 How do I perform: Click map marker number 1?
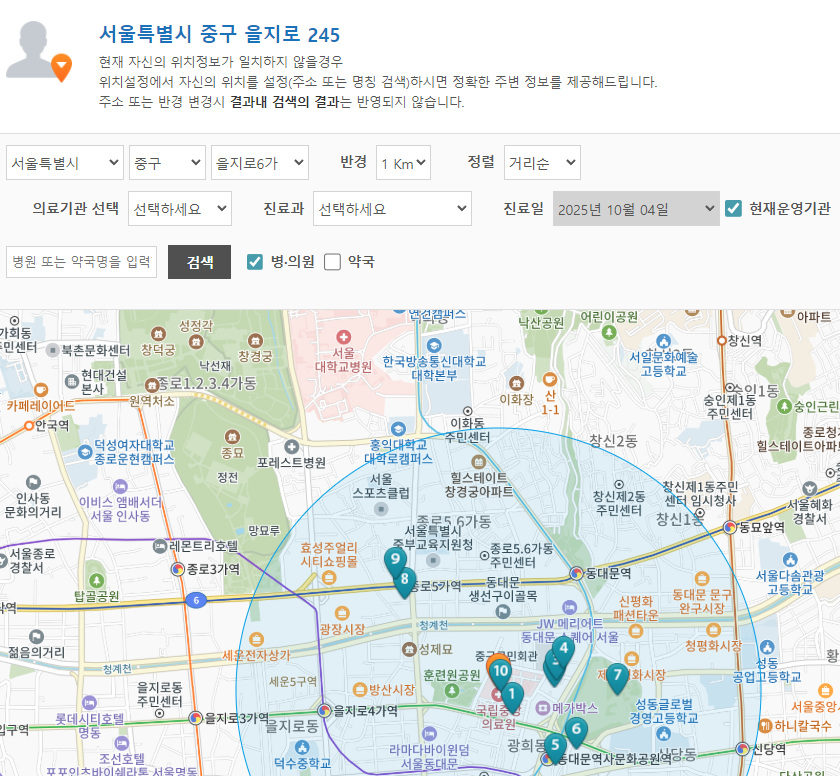512,697
